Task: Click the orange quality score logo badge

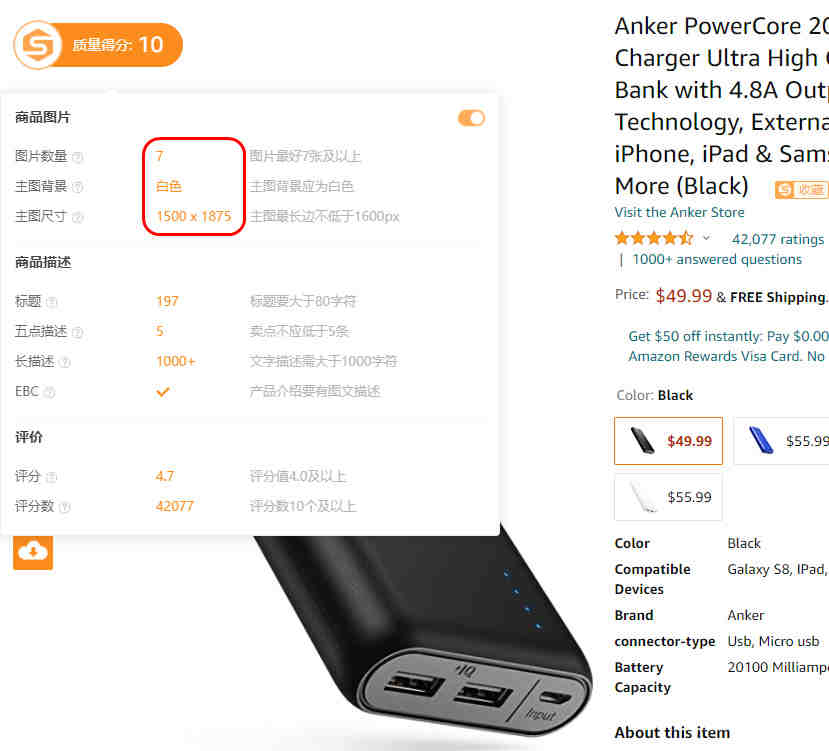Action: coord(98,45)
